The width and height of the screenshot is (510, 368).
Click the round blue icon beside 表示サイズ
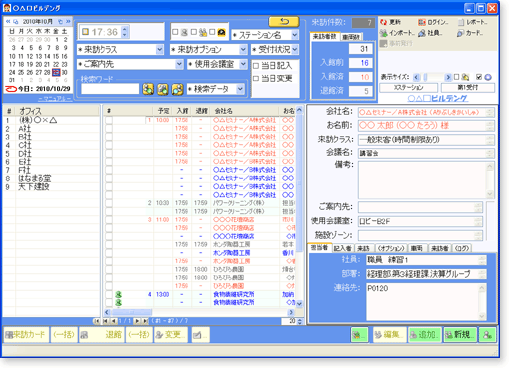tap(488, 77)
